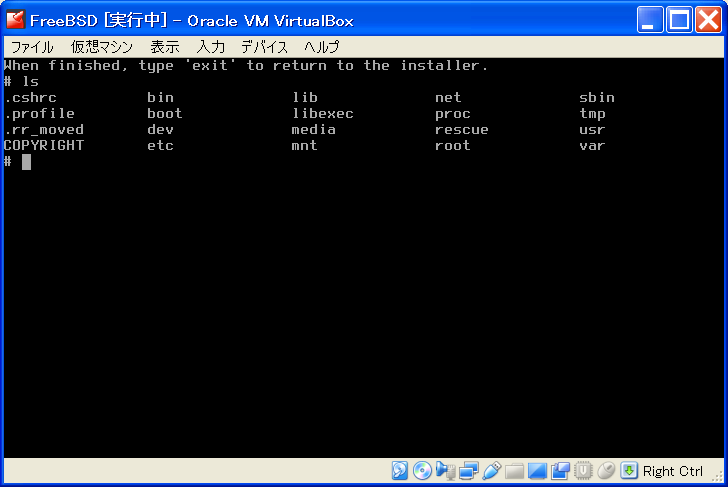Click the dev directory name
Screen dimensions: 728x487
(160, 130)
